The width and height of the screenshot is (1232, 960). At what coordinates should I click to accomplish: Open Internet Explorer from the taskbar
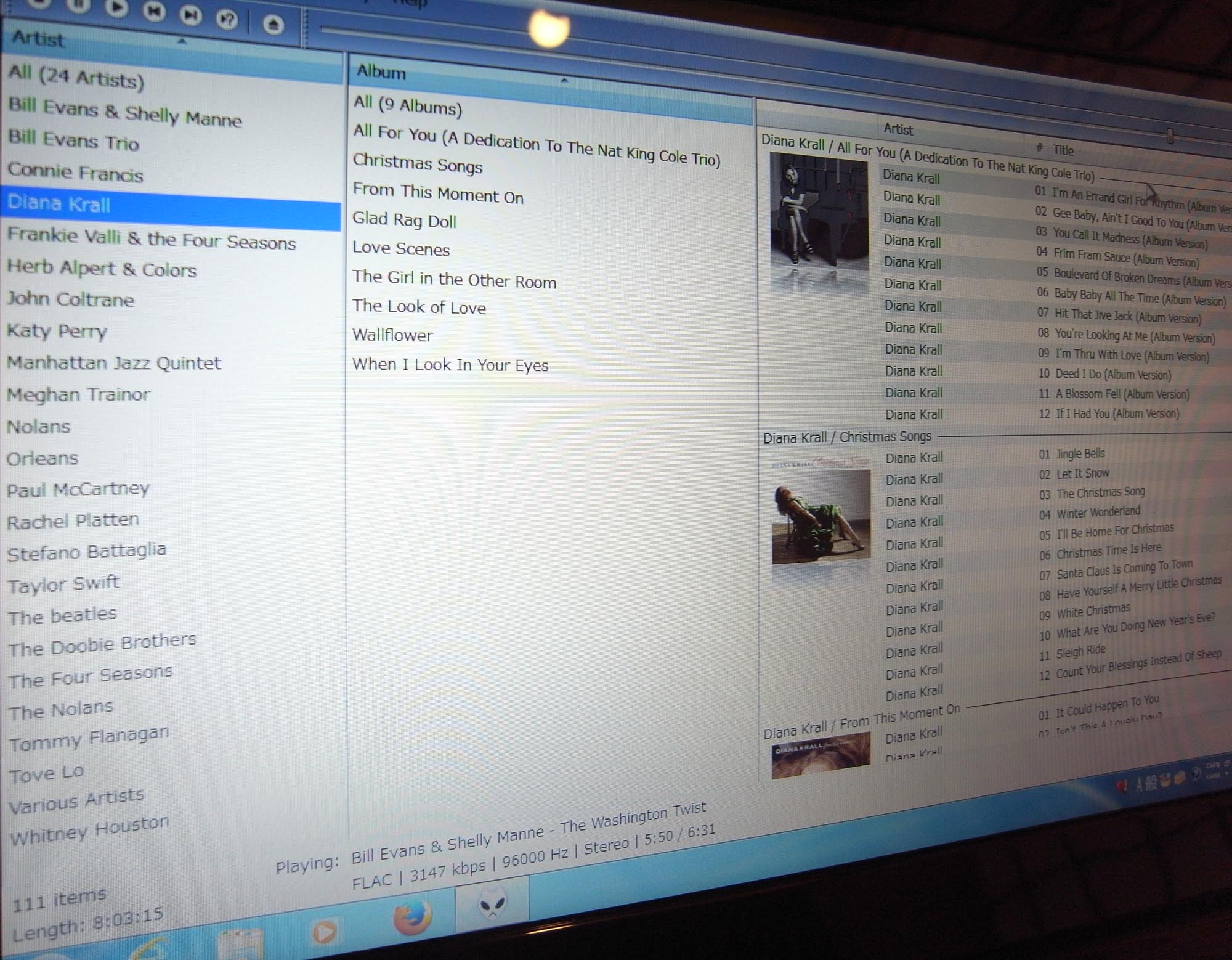pos(148,949)
